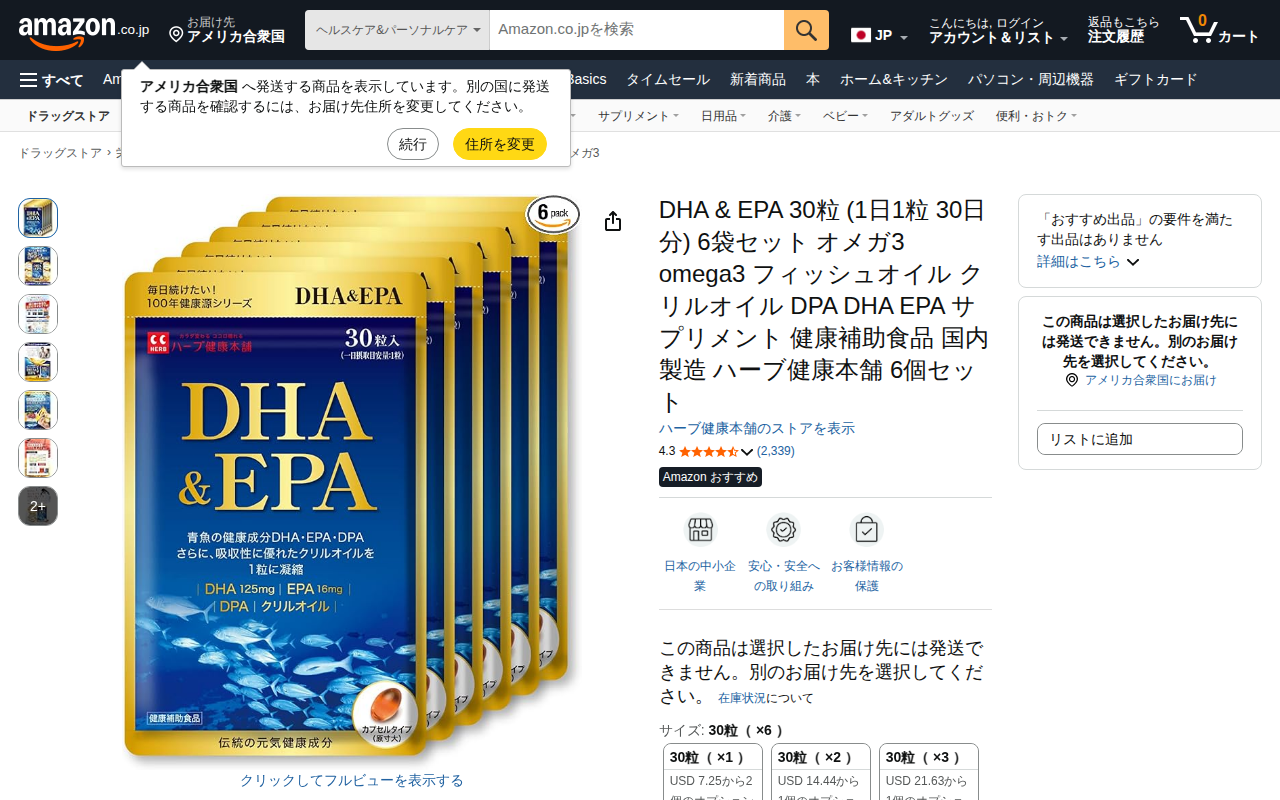Click the リストに追加 button
Image resolution: width=1280 pixels, height=800 pixels.
point(1140,439)
